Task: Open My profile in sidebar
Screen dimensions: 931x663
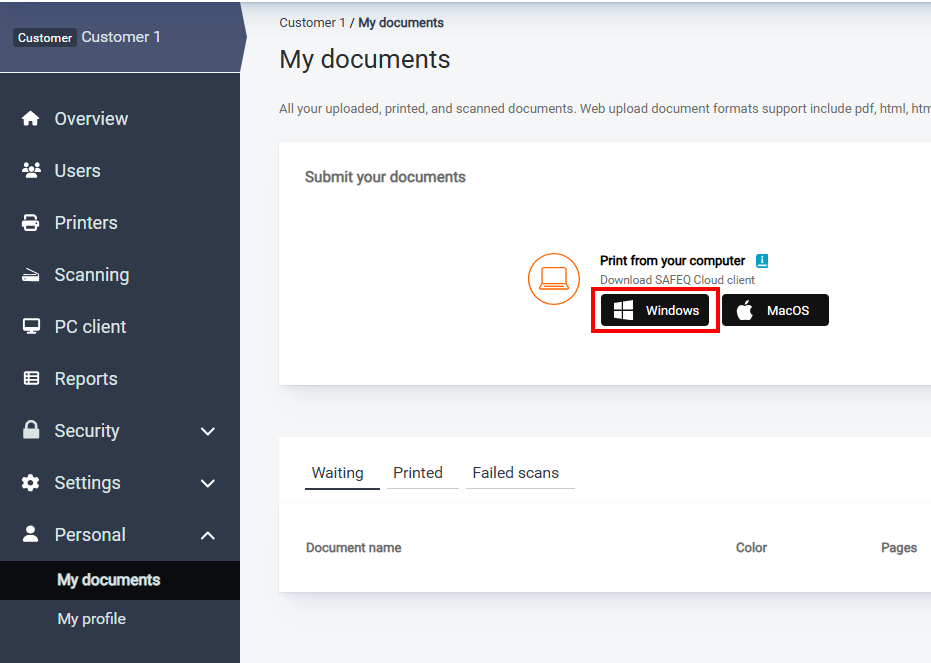Action: coord(92,619)
